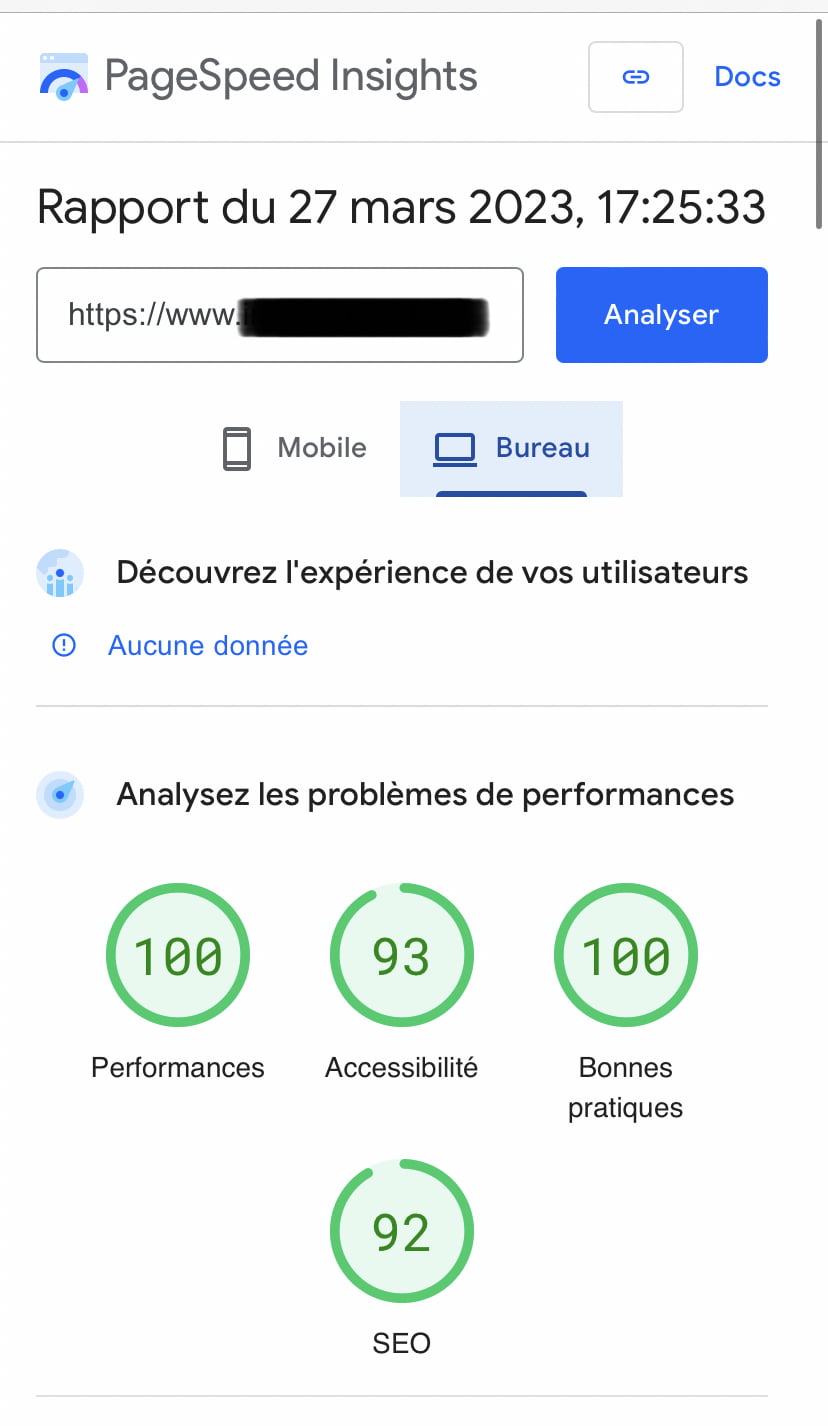The width and height of the screenshot is (828, 1426).
Task: Click the user experience section icon
Action: click(60, 573)
